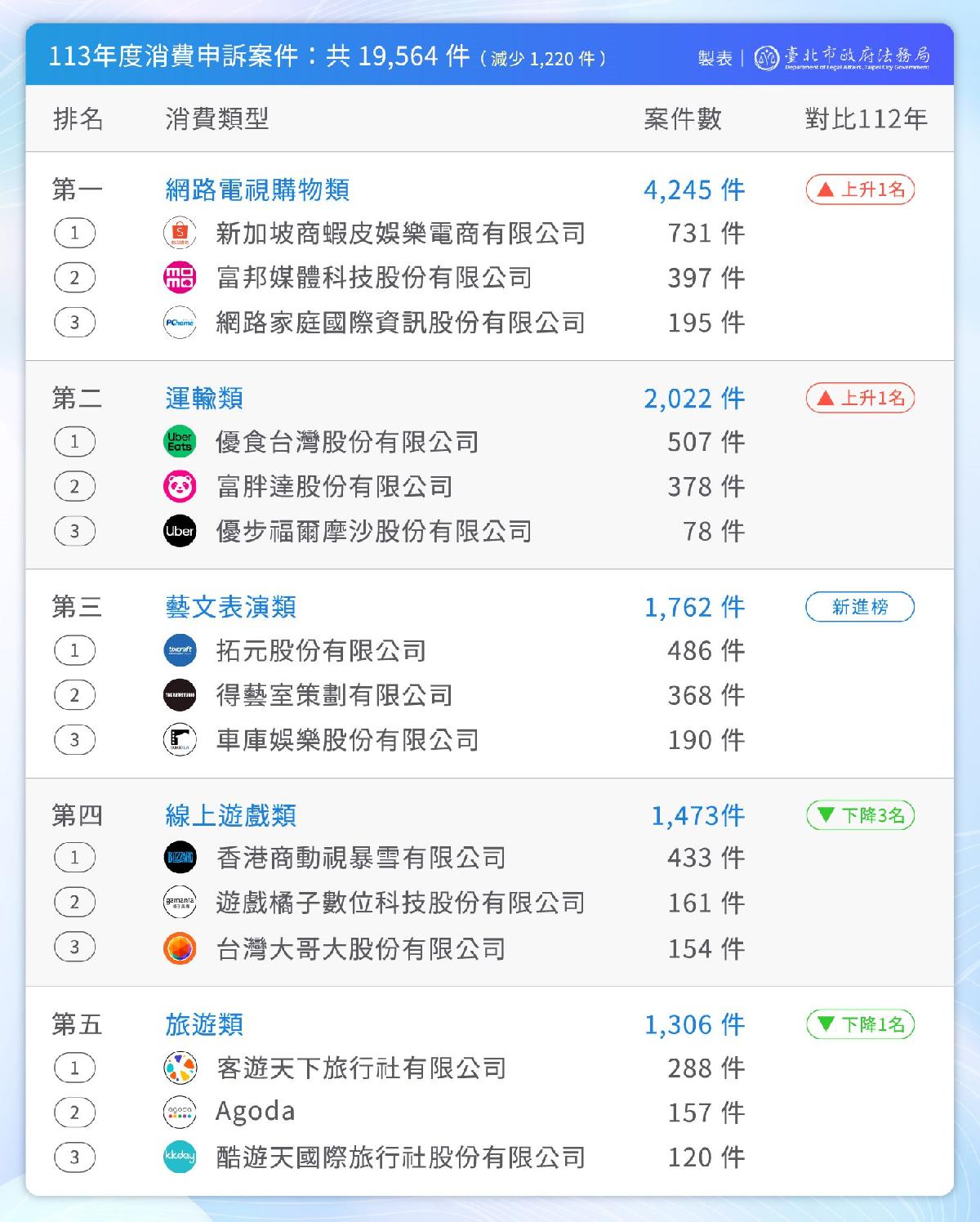The width and height of the screenshot is (980, 1222).
Task: Click the 上升1名 badge beside 運輸類
Action: click(860, 398)
